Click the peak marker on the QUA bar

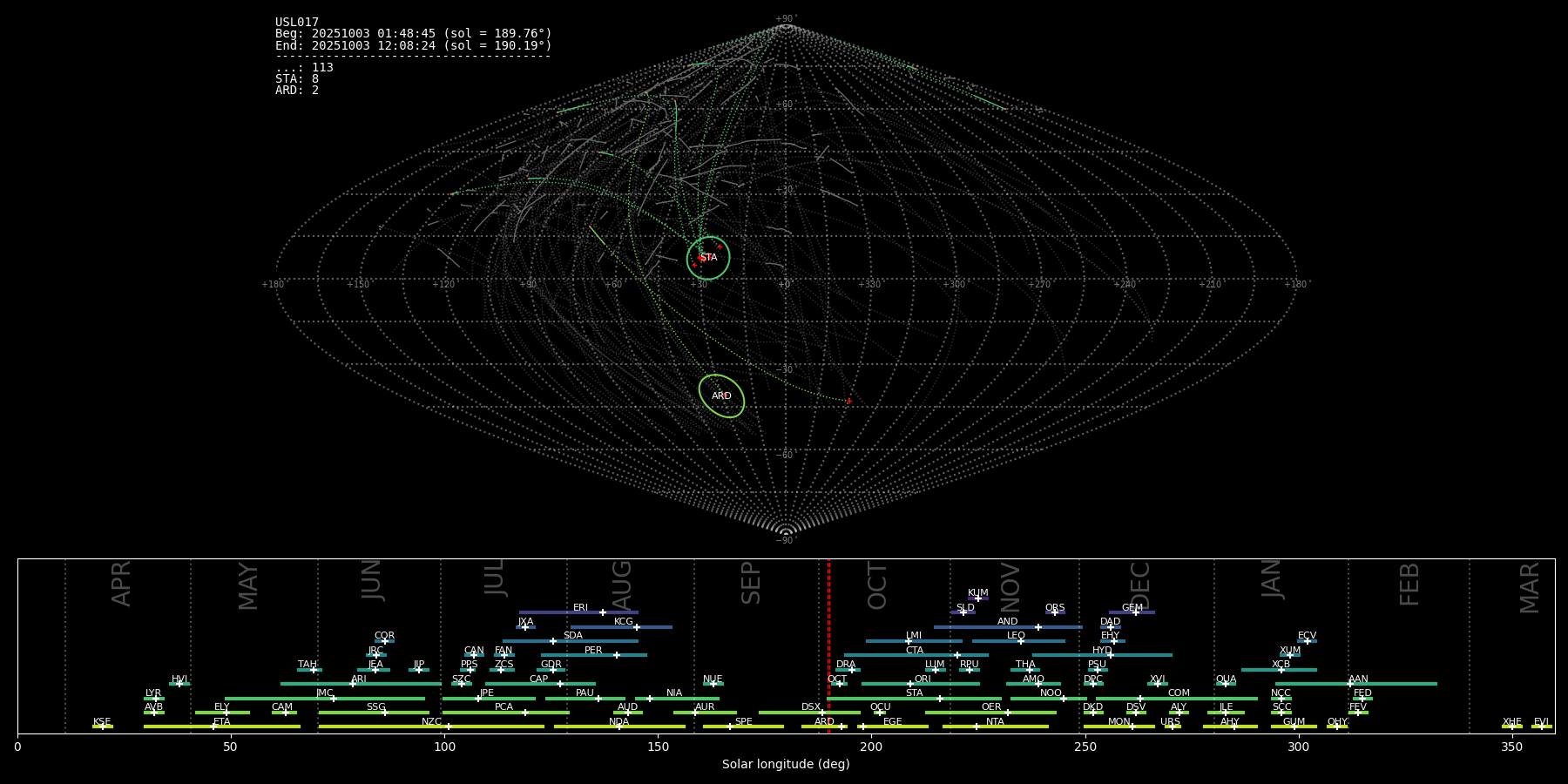1226,684
